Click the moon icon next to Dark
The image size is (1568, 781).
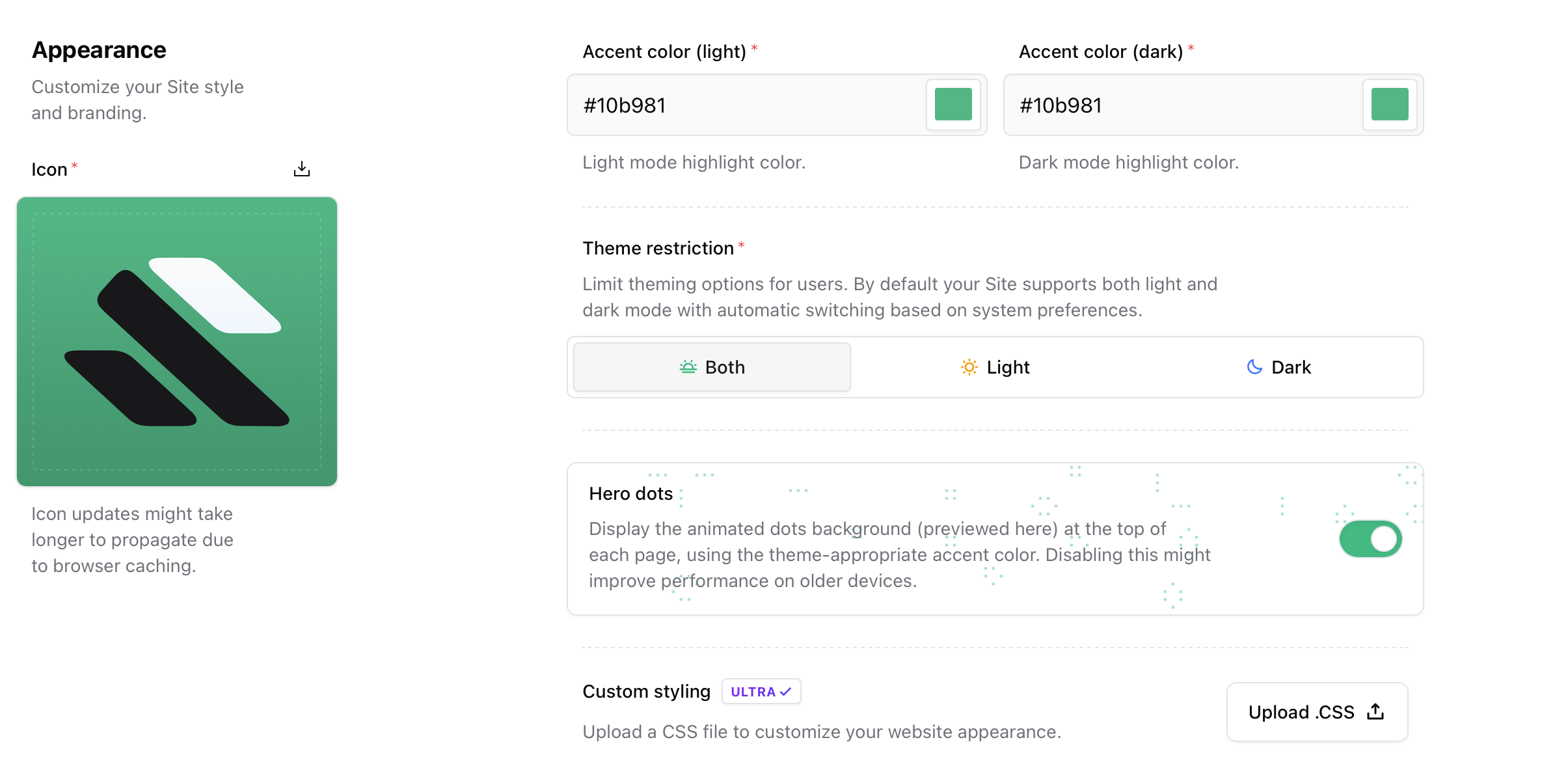(1254, 366)
